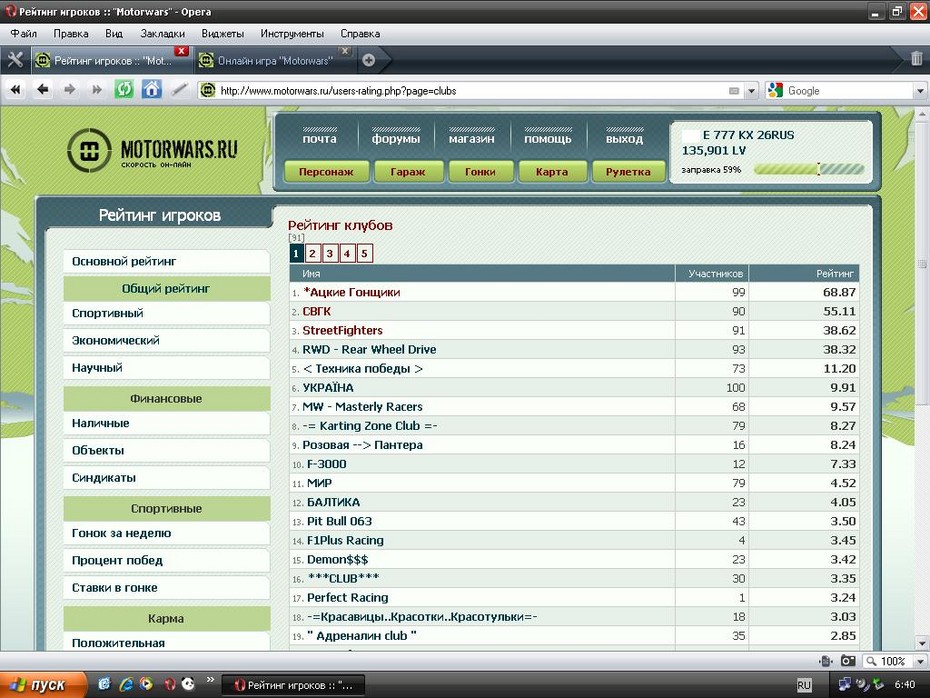Click the soccer ball quick launch icon
Image resolution: width=930 pixels, height=698 pixels.
(x=189, y=684)
